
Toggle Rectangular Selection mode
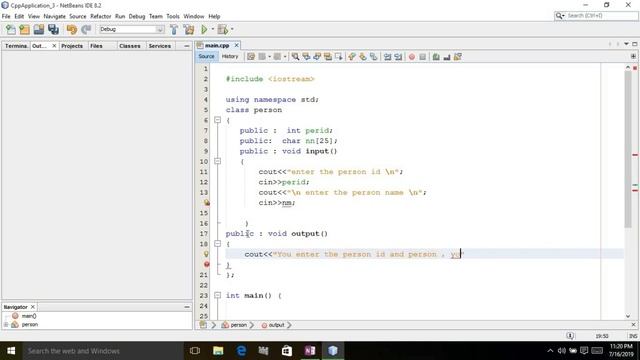(x=338, y=57)
